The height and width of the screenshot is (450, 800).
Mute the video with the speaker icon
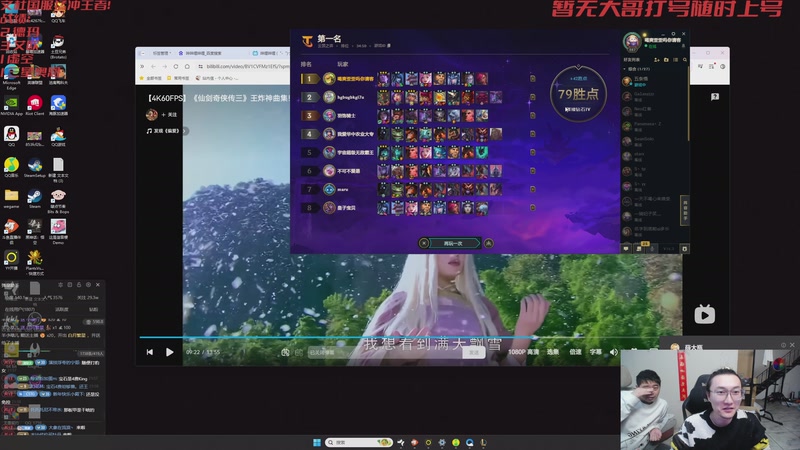[x=614, y=352]
